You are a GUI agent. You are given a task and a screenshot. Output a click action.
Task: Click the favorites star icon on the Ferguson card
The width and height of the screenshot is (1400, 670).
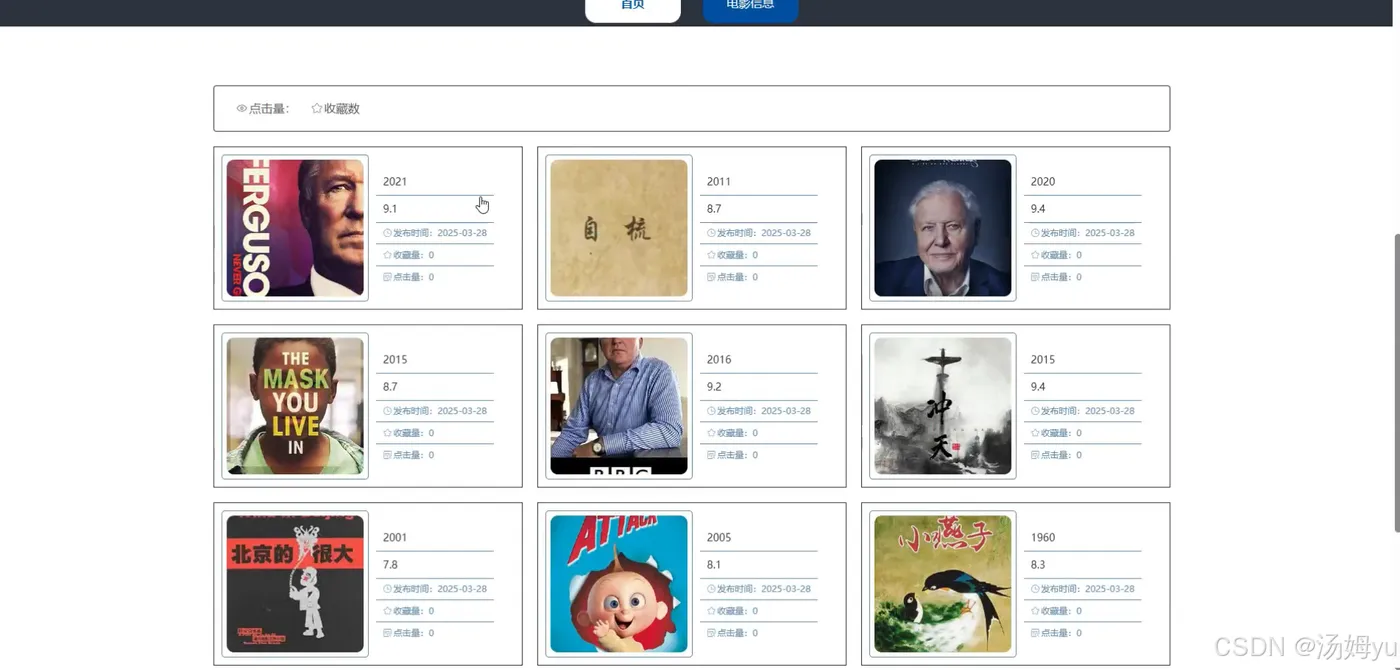pos(387,255)
